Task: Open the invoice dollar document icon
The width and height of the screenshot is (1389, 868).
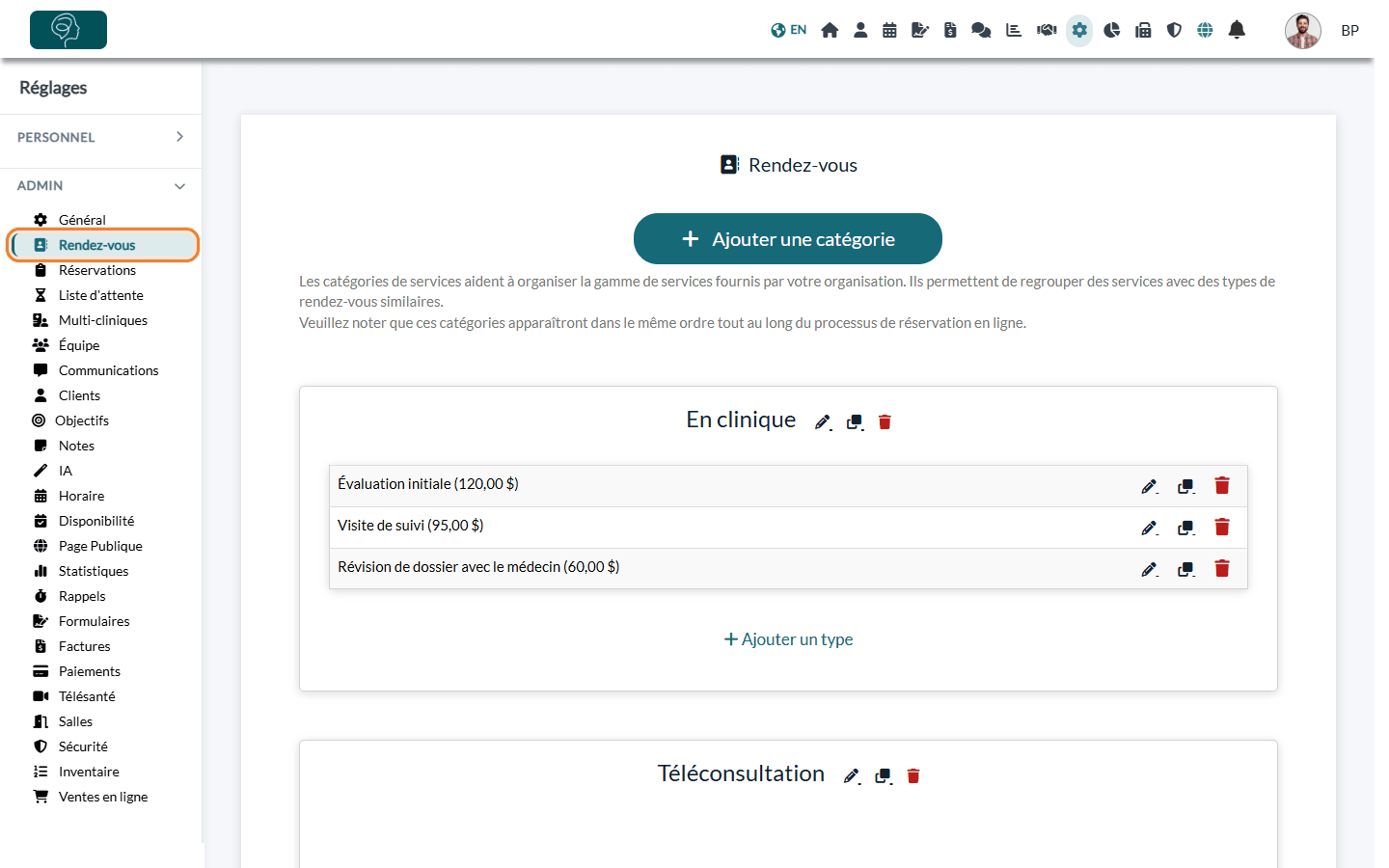Action: [x=950, y=30]
